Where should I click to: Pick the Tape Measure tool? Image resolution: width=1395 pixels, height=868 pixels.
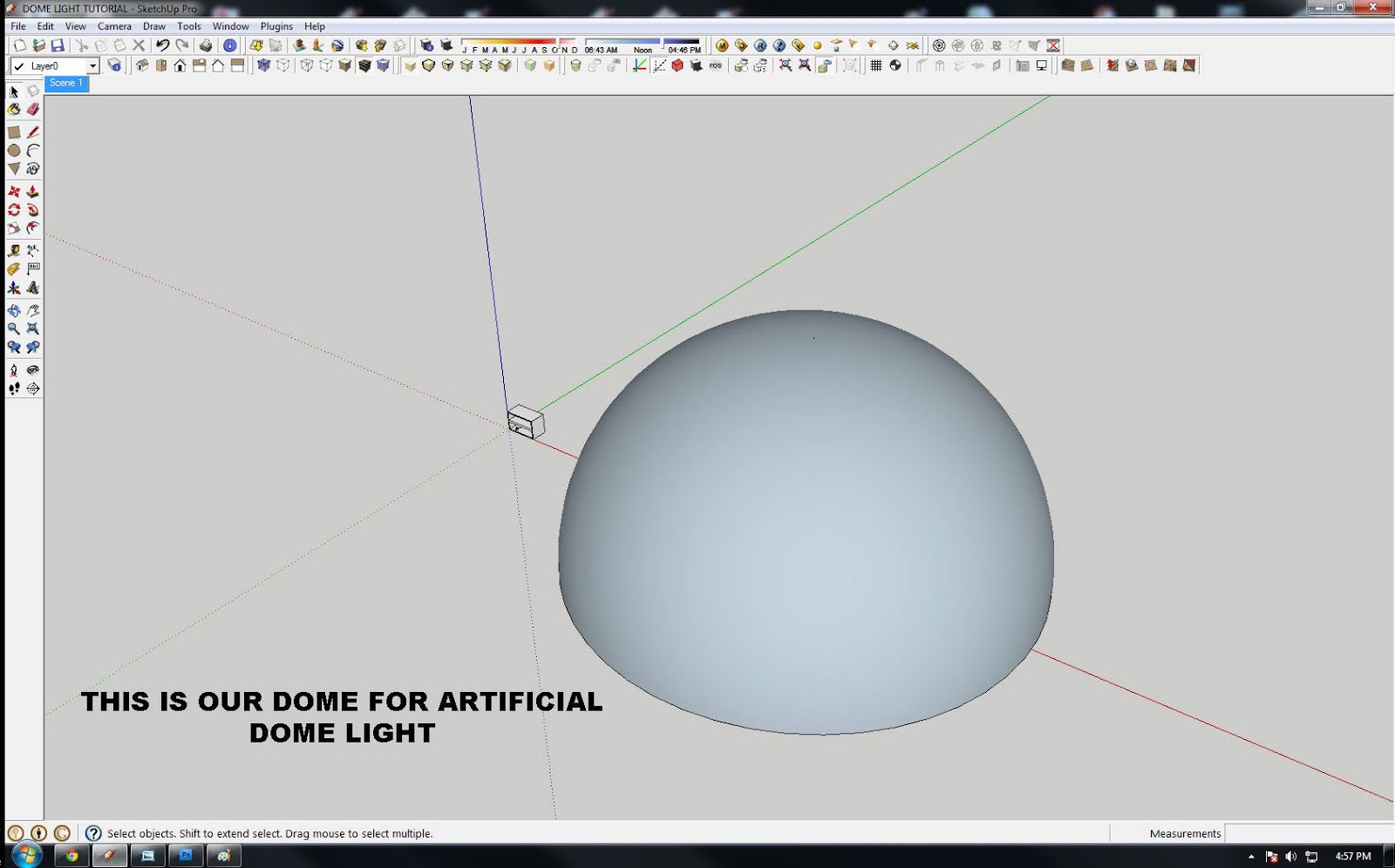[x=14, y=250]
